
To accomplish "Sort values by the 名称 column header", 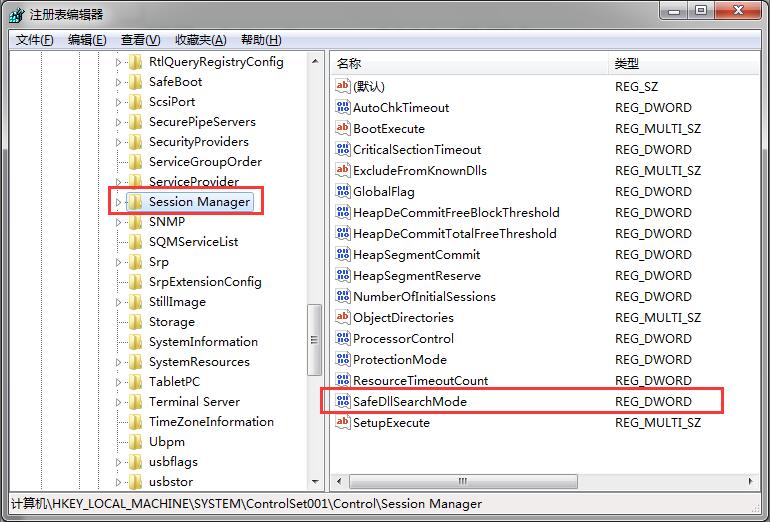I will pyautogui.click(x=469, y=63).
